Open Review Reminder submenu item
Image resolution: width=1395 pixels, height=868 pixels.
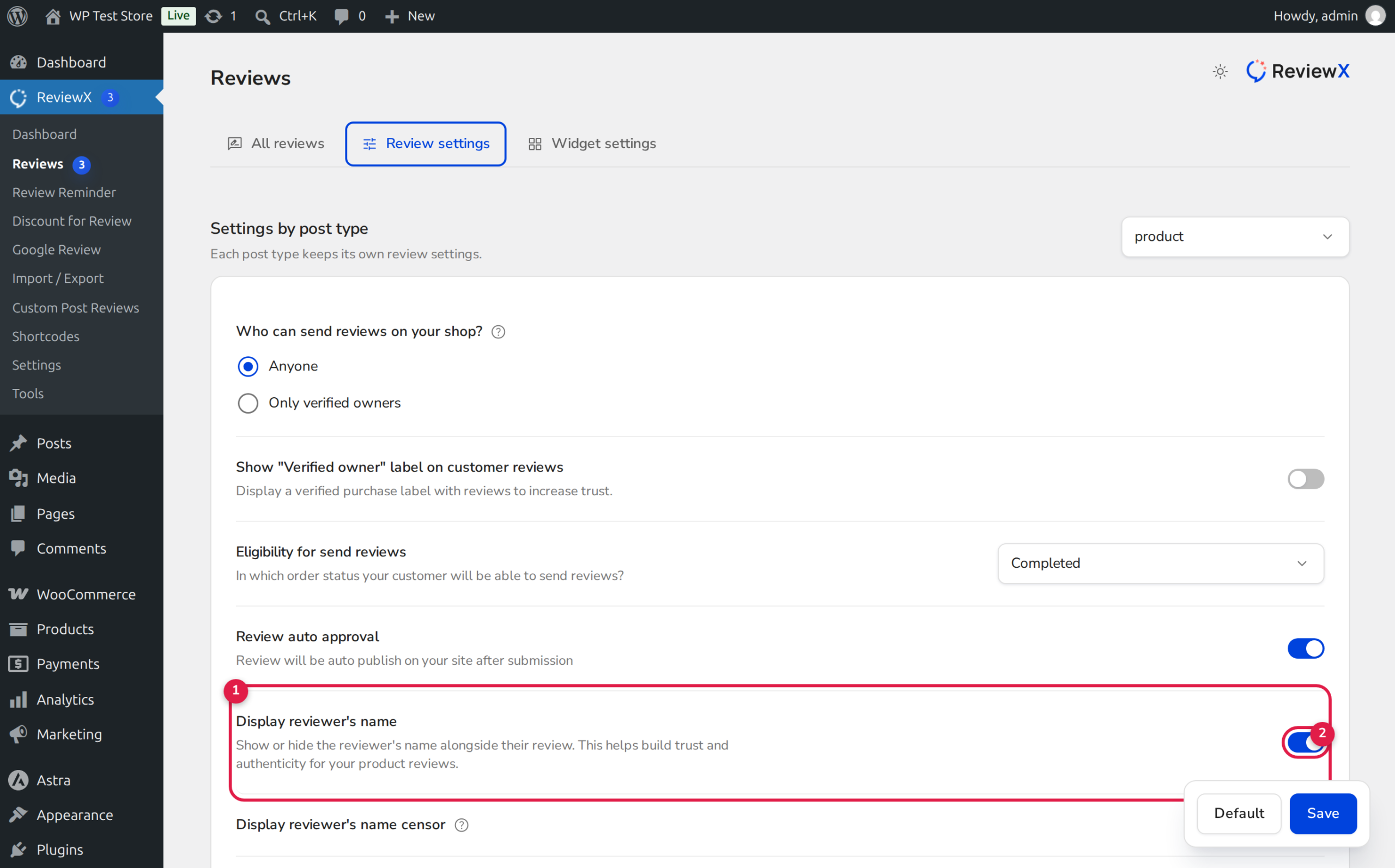click(64, 192)
